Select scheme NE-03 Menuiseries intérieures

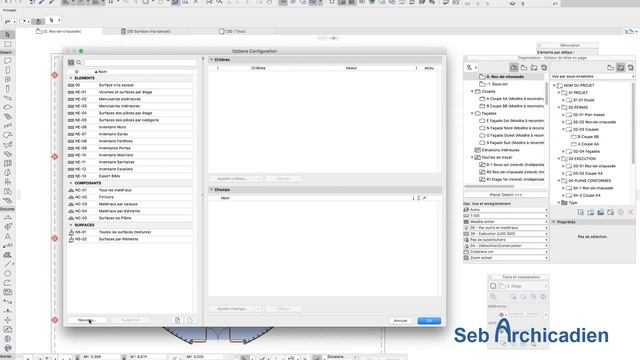tap(130, 106)
